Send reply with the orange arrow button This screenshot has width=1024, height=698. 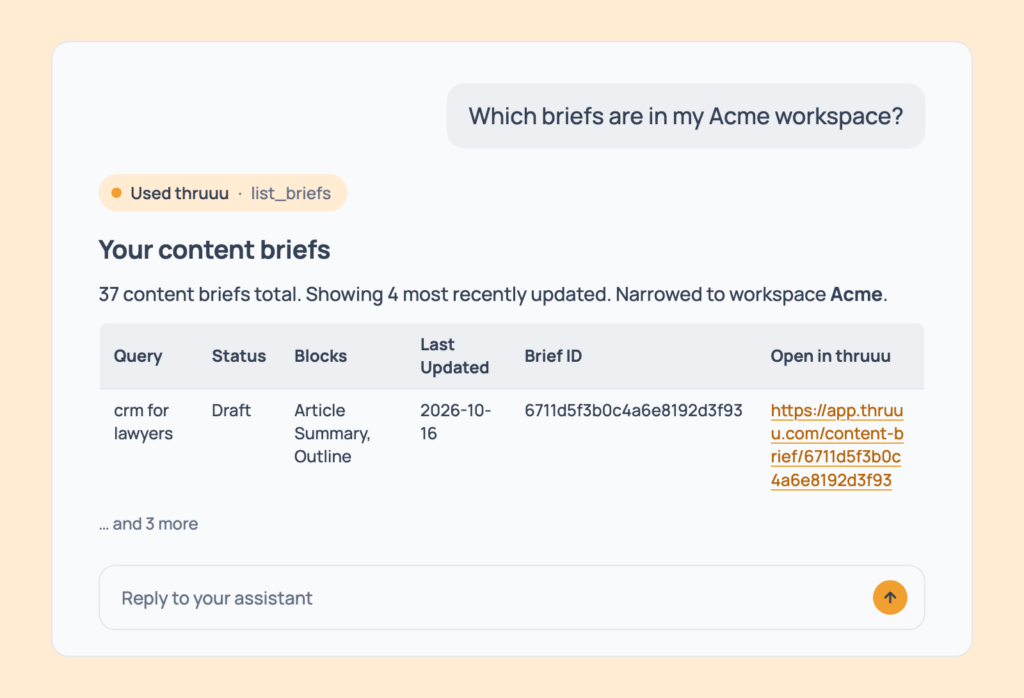click(889, 597)
